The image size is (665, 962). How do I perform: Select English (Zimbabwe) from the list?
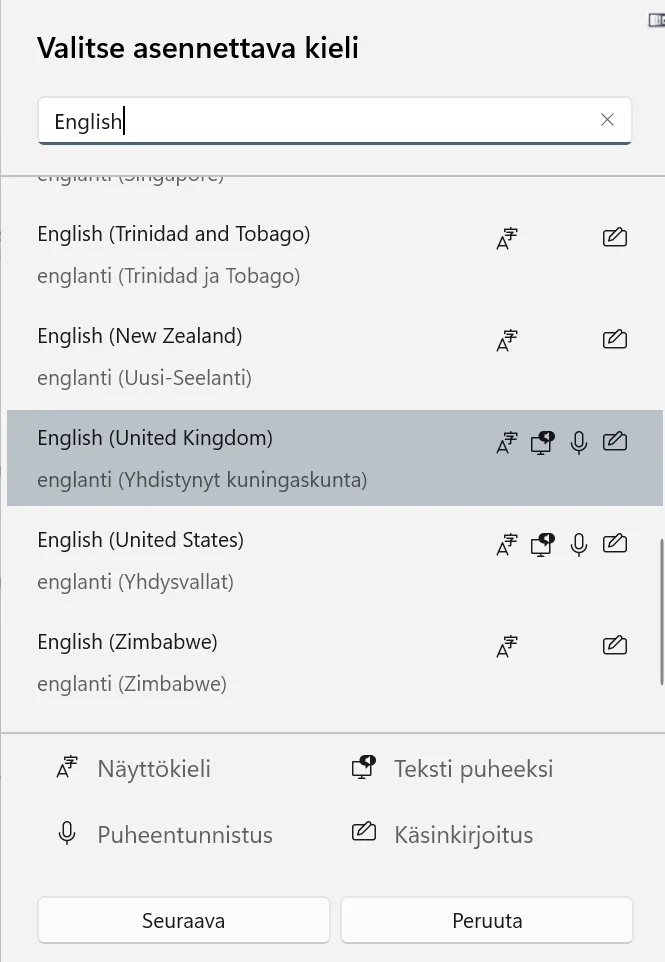pyautogui.click(x=334, y=661)
